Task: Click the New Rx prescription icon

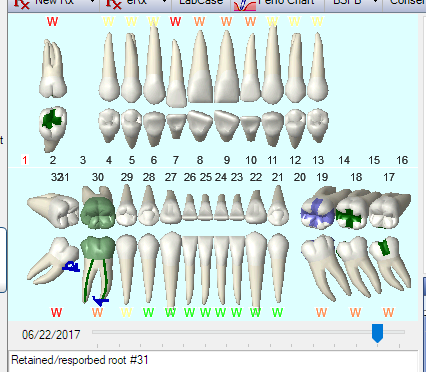Action: click(22, 3)
